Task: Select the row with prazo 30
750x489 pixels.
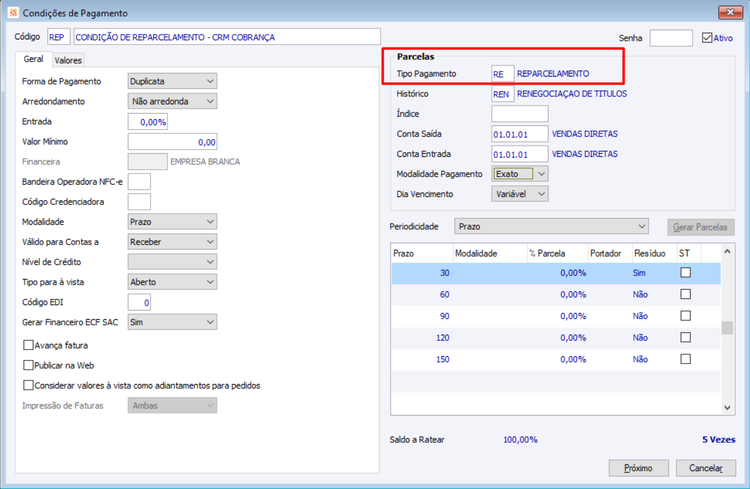Action: coord(556,273)
